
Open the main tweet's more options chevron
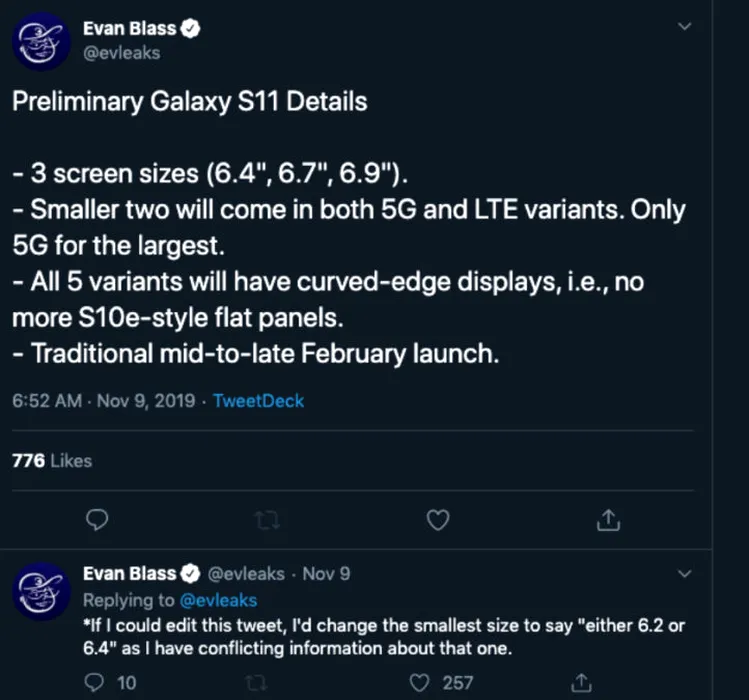684,27
